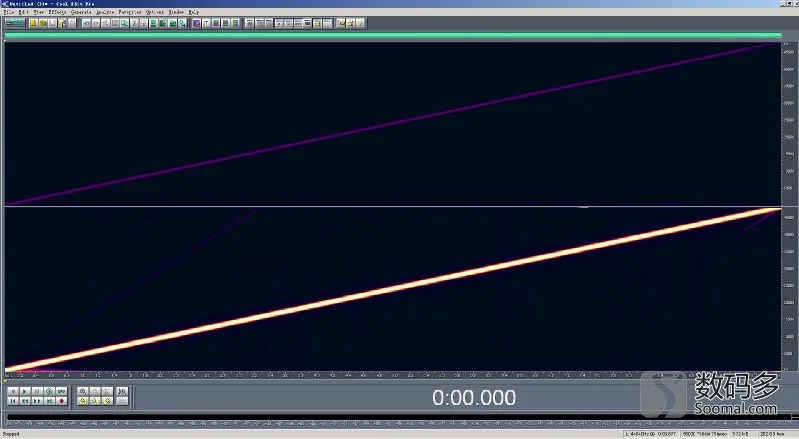The height and width of the screenshot is (439, 799).
Task: Open the Analyze menu
Action: click(x=104, y=12)
